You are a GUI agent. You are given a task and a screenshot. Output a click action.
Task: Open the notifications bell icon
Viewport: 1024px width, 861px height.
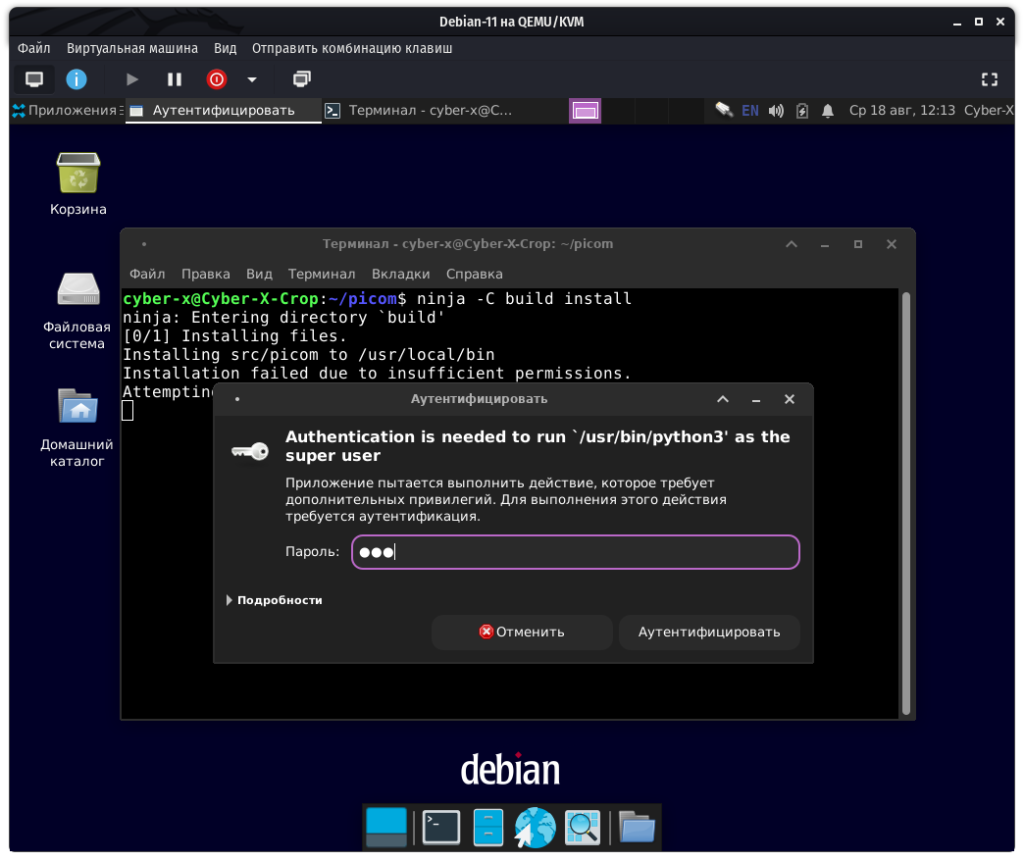[828, 110]
